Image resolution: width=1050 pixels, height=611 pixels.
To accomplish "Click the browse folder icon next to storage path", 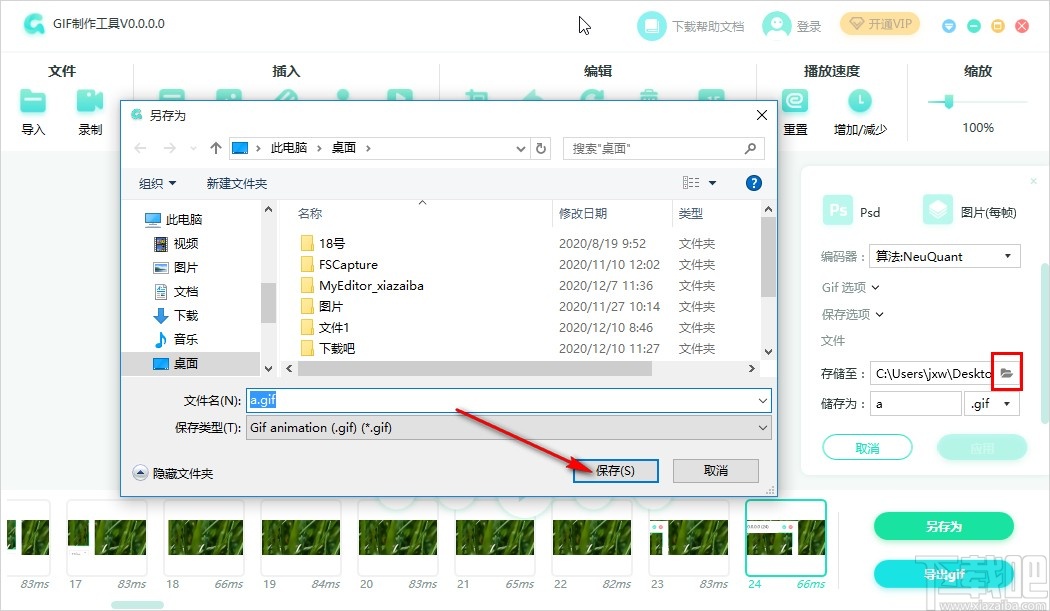I will coord(1006,372).
